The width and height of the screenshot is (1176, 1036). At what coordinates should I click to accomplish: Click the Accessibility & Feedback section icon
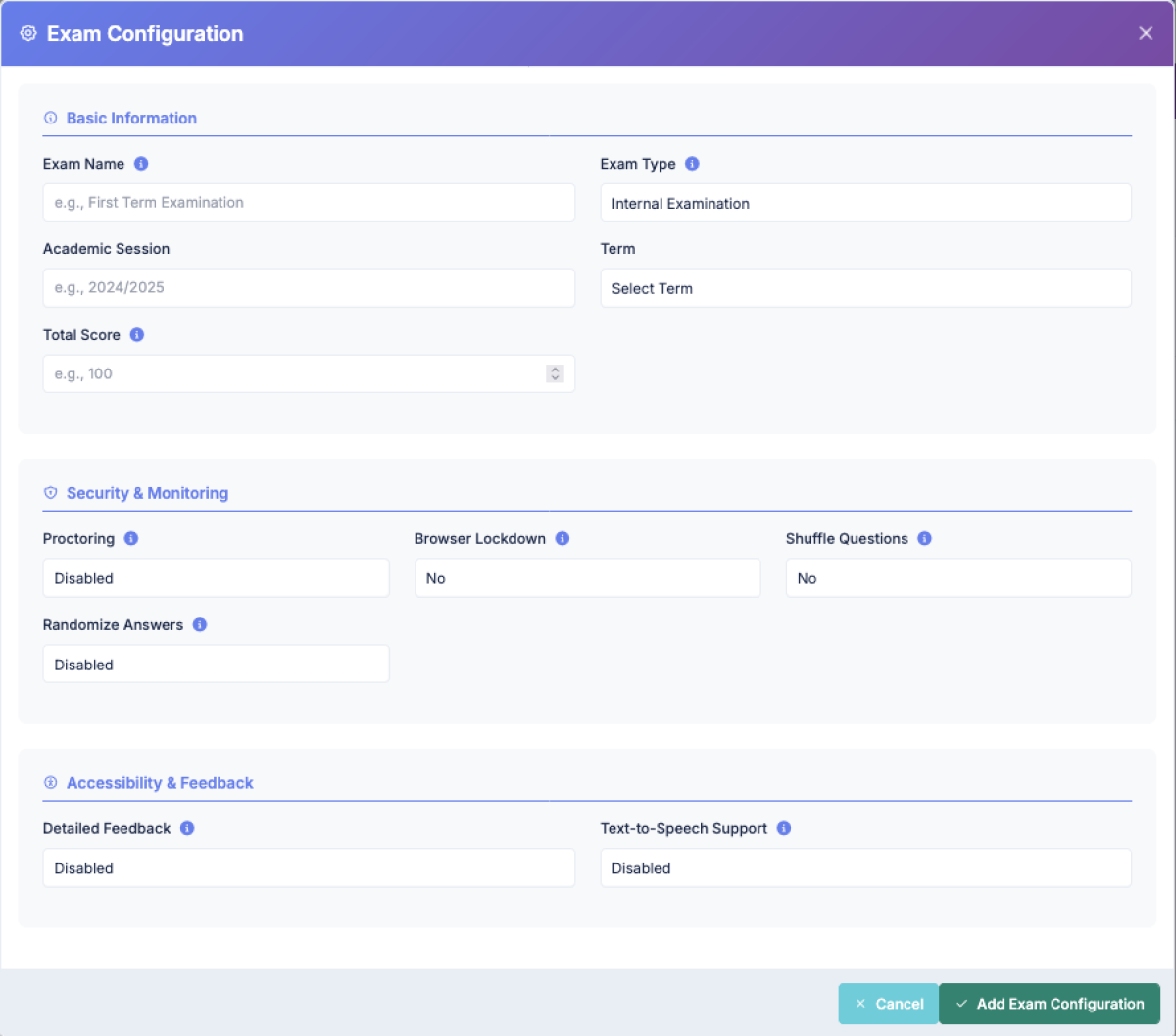point(51,783)
